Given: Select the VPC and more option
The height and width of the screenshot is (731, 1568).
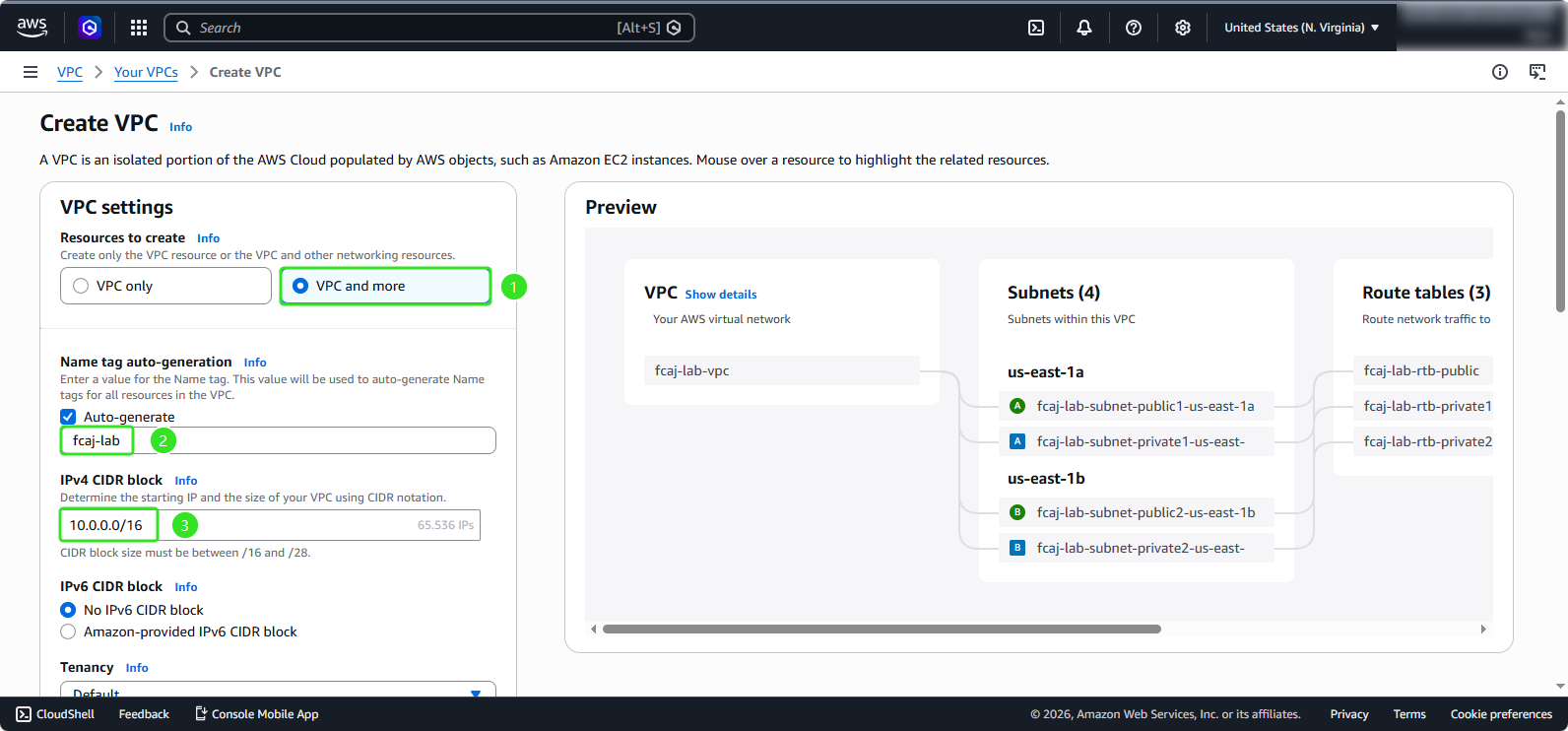Looking at the screenshot, I should pyautogui.click(x=385, y=286).
